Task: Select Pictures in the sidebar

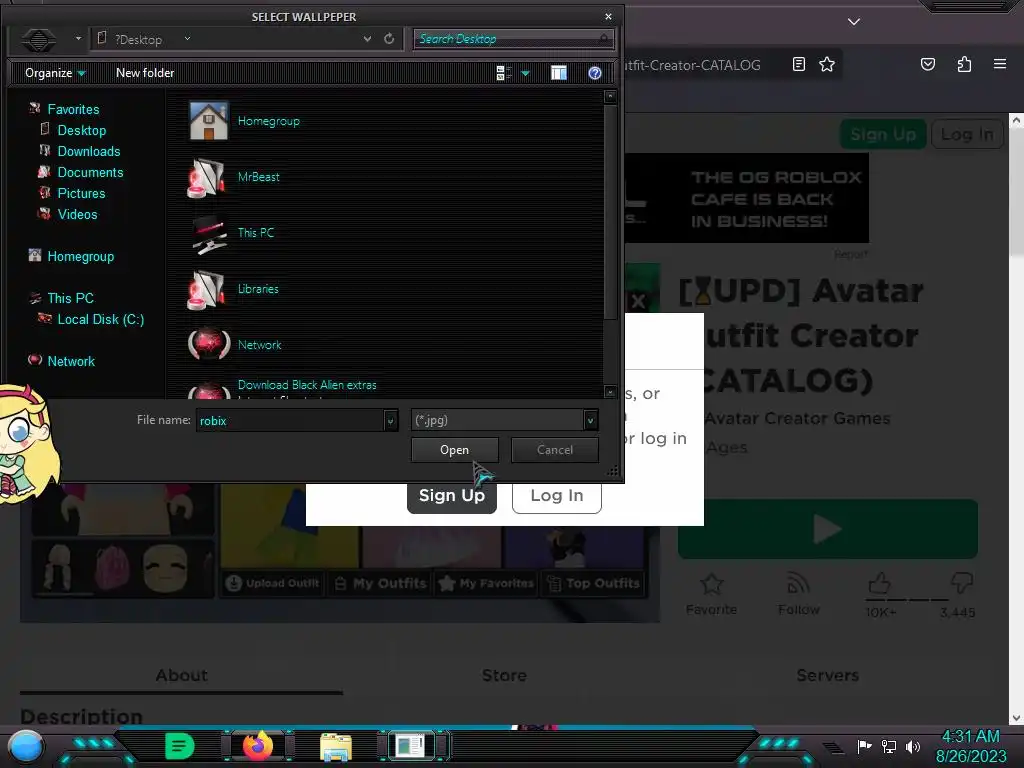Action: coord(81,193)
